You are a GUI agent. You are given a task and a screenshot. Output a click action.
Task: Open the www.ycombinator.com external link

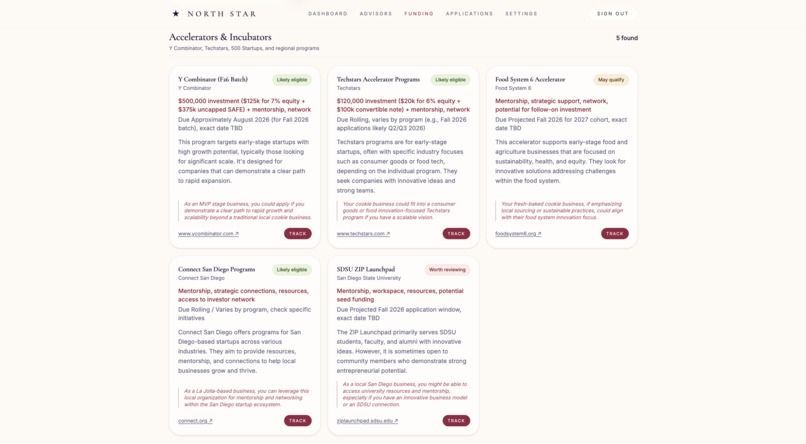pyautogui.click(x=208, y=234)
